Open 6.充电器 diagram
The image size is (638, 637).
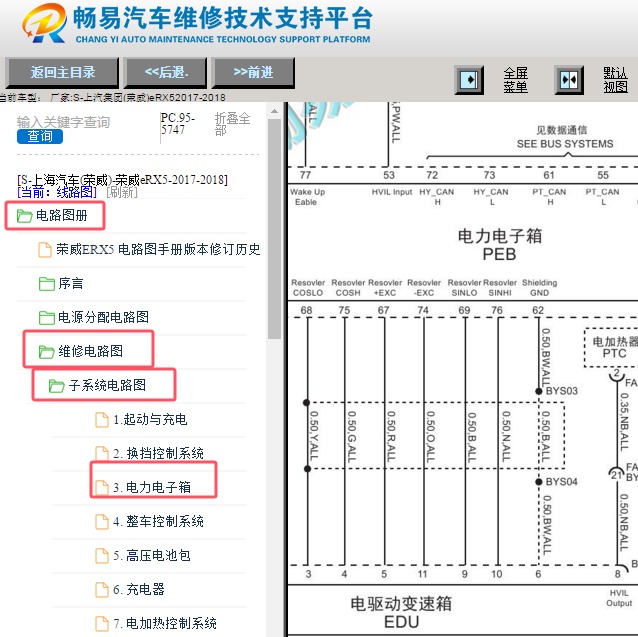pos(139,589)
